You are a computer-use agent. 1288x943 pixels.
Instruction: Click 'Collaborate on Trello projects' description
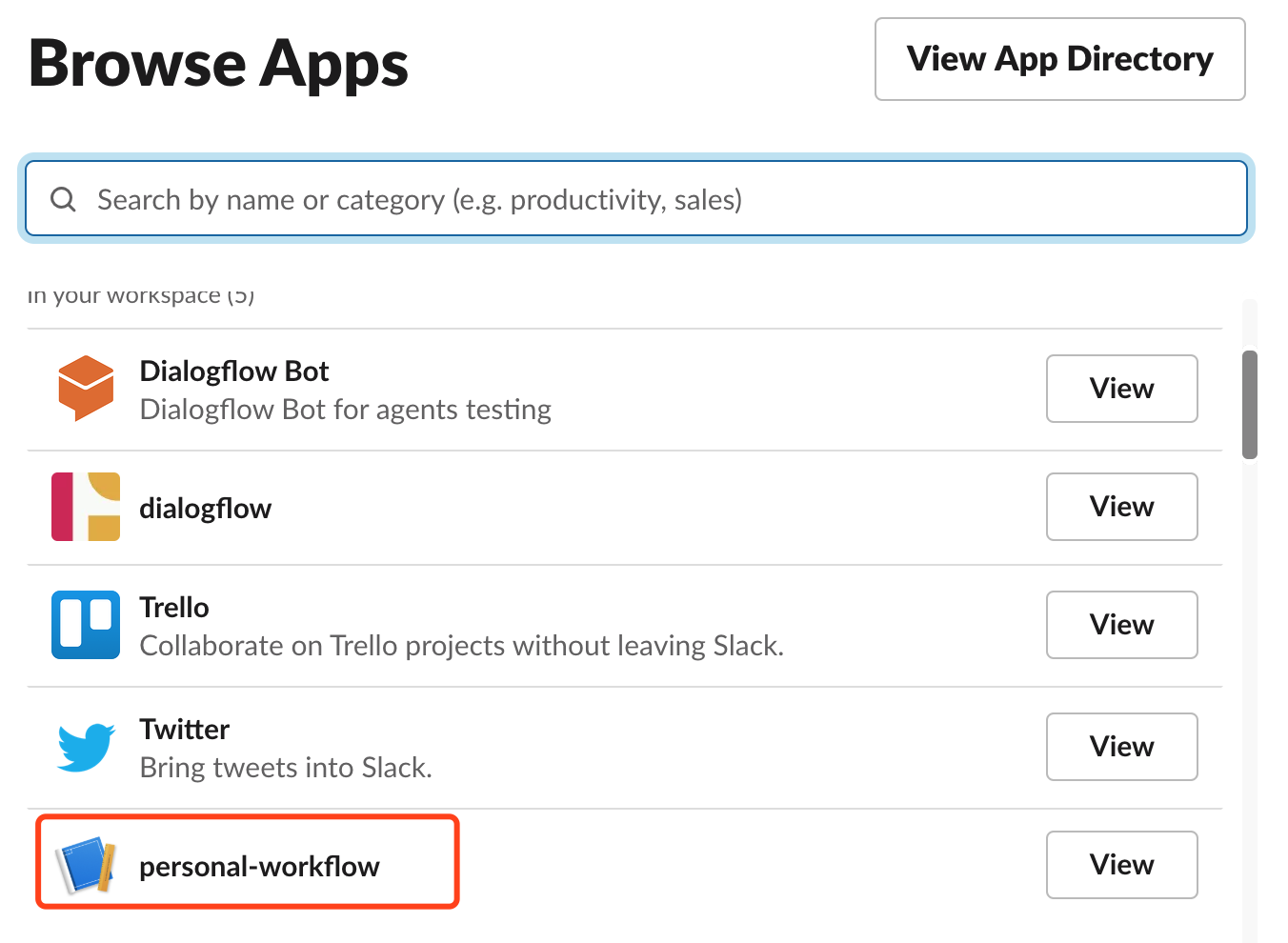pos(462,646)
